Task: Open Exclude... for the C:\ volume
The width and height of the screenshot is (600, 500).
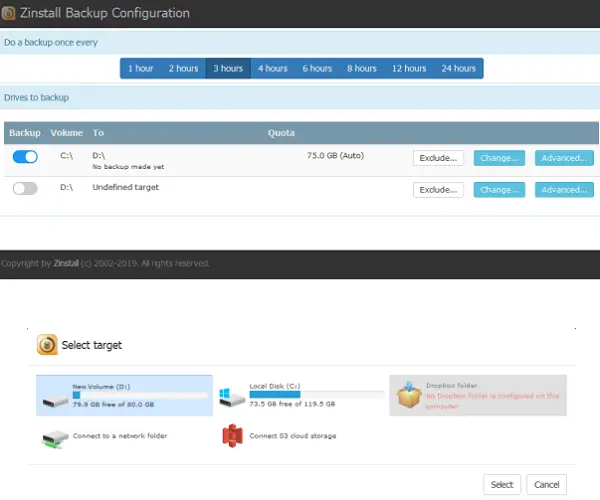Action: coord(438,158)
